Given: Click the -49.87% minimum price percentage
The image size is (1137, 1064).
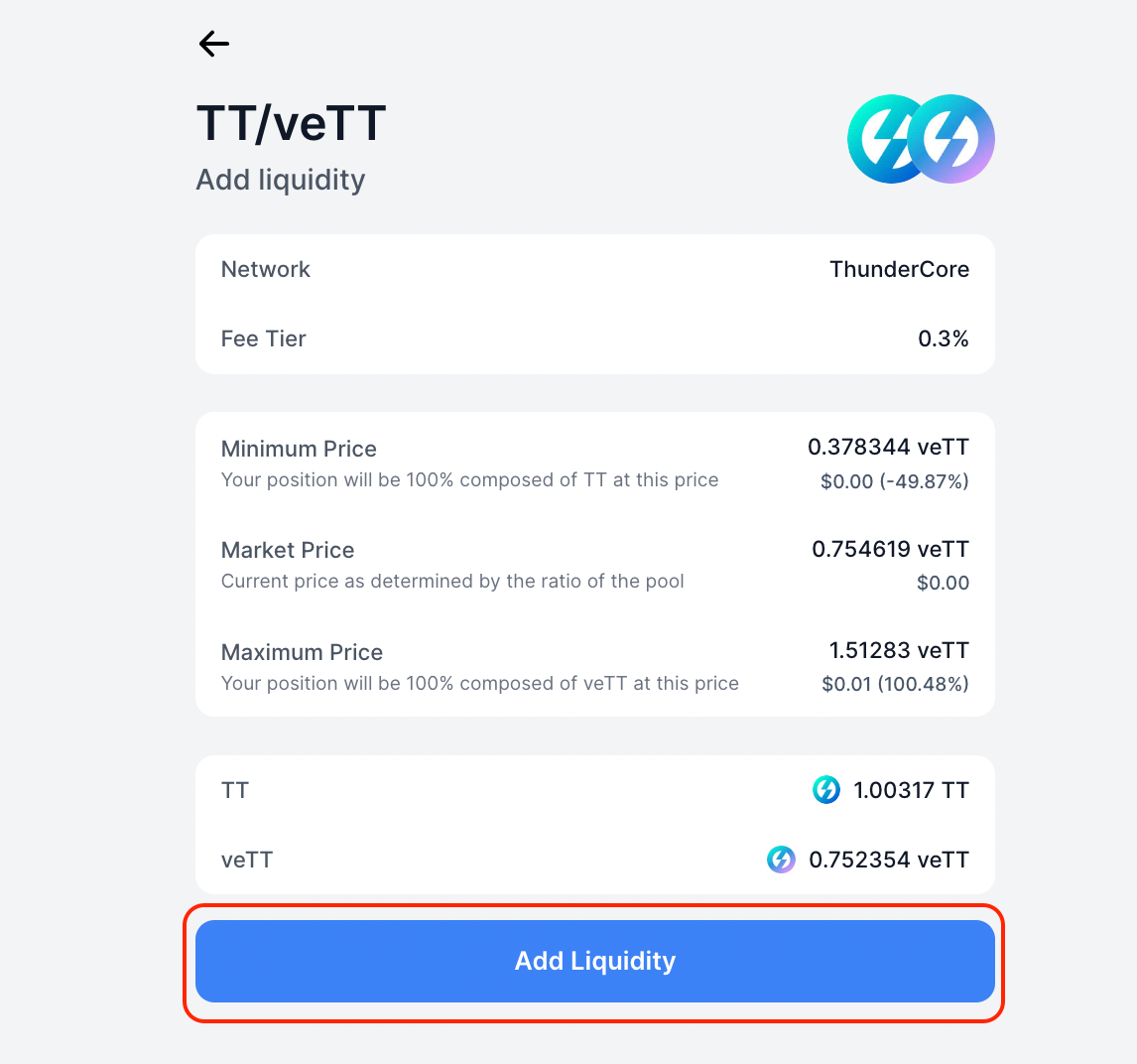Looking at the screenshot, I should [925, 481].
